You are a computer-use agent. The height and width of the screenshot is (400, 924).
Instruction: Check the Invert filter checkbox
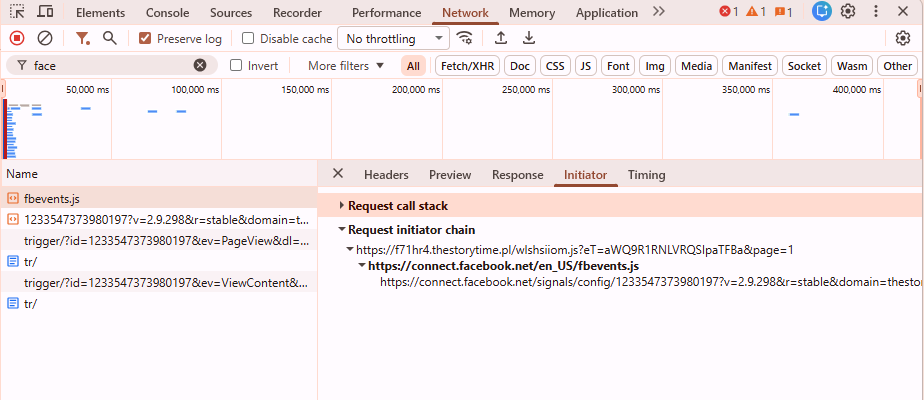pyautogui.click(x=236, y=65)
